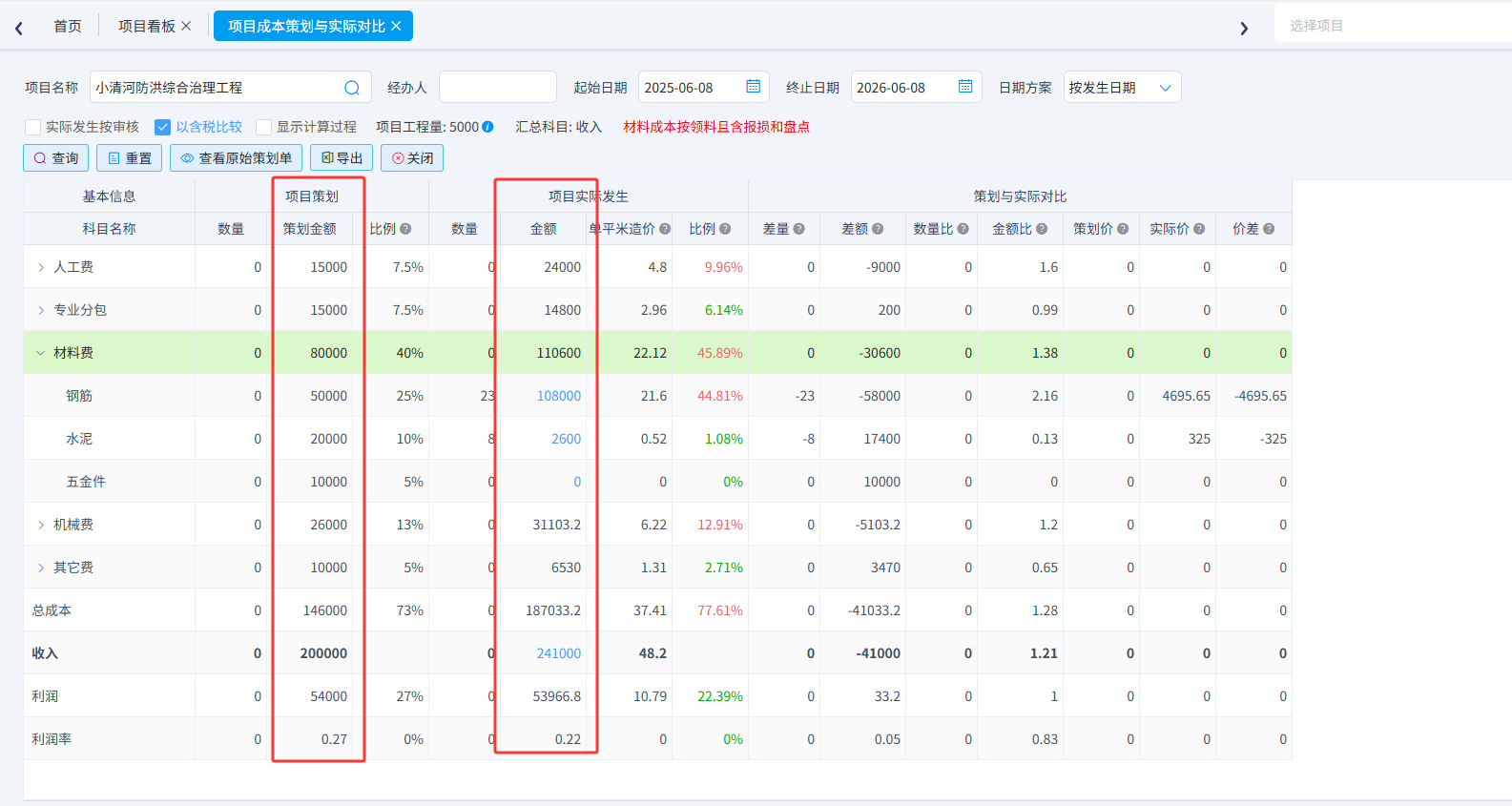Click the 起始日期 field 2025-06-08
The width and height of the screenshot is (1512, 806).
click(704, 87)
